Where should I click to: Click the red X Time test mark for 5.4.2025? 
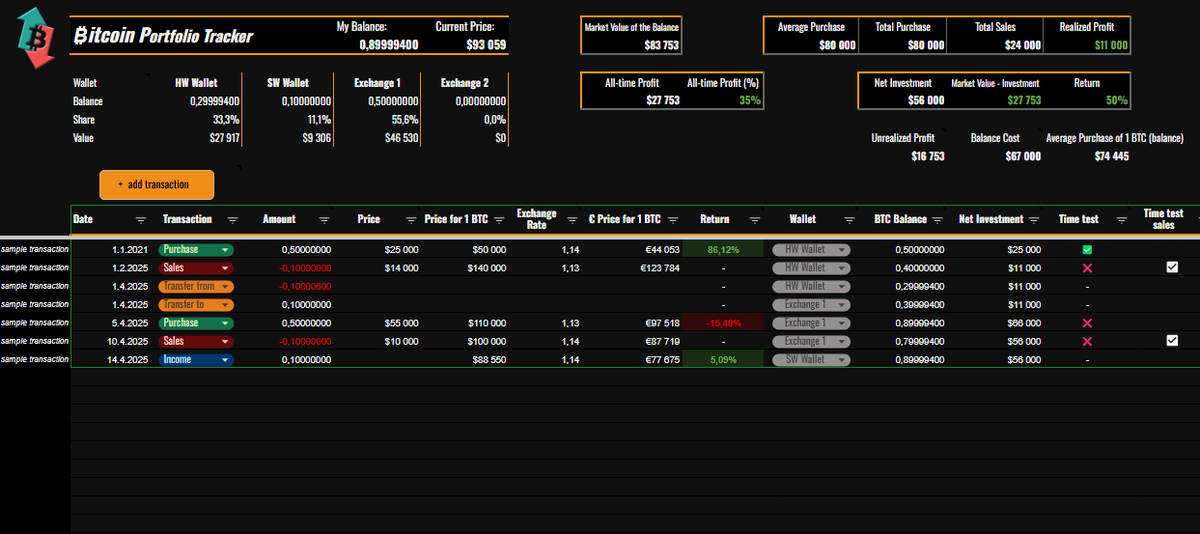(1087, 323)
